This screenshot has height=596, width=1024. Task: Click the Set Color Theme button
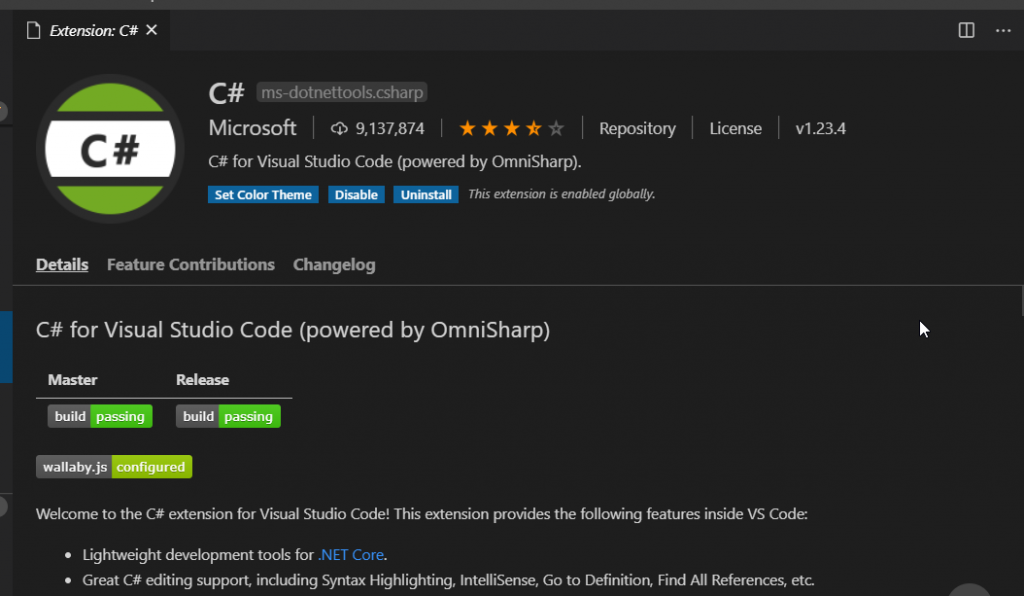point(263,195)
